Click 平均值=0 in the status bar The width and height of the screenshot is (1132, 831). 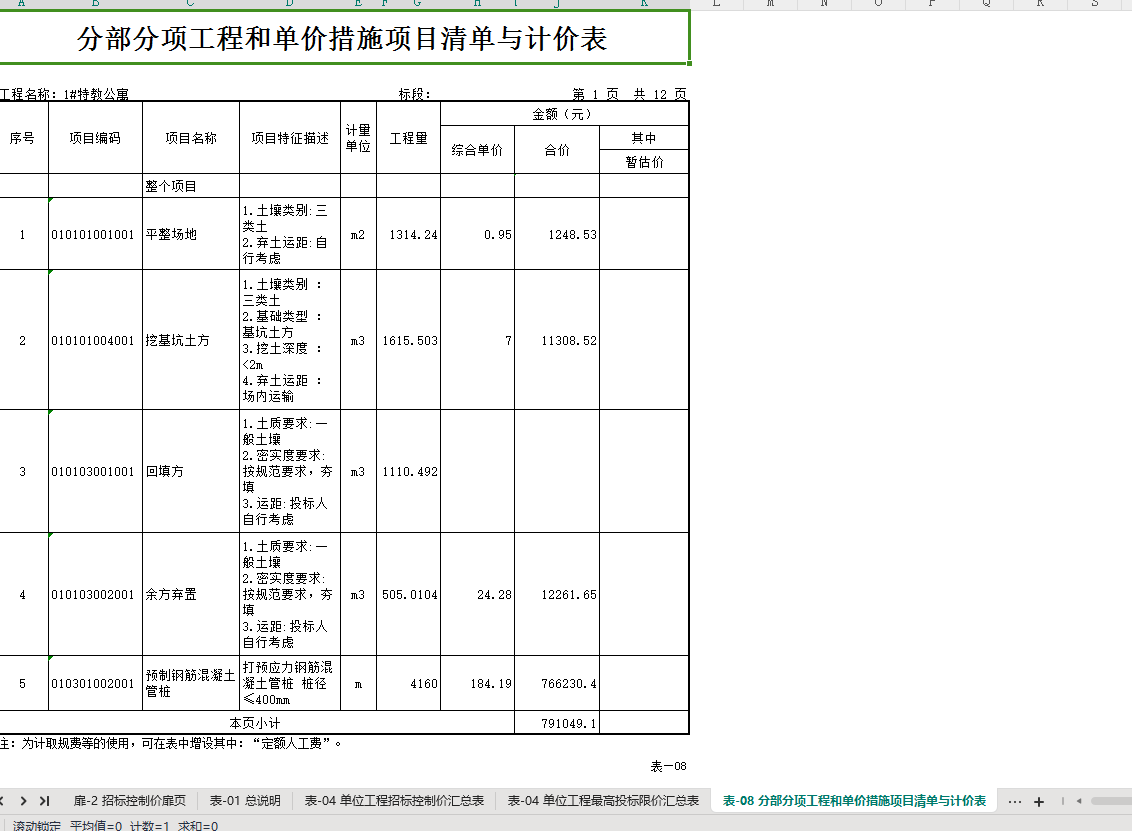96,825
